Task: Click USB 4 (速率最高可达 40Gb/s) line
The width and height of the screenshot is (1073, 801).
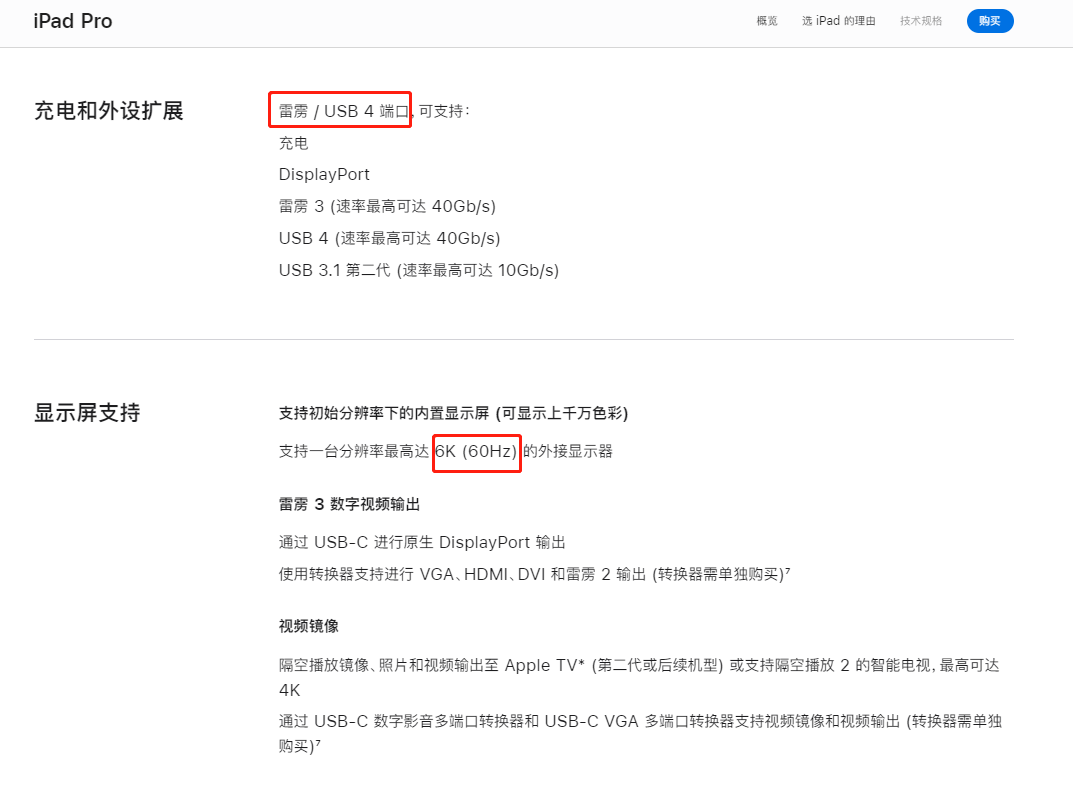Action: [x=389, y=238]
